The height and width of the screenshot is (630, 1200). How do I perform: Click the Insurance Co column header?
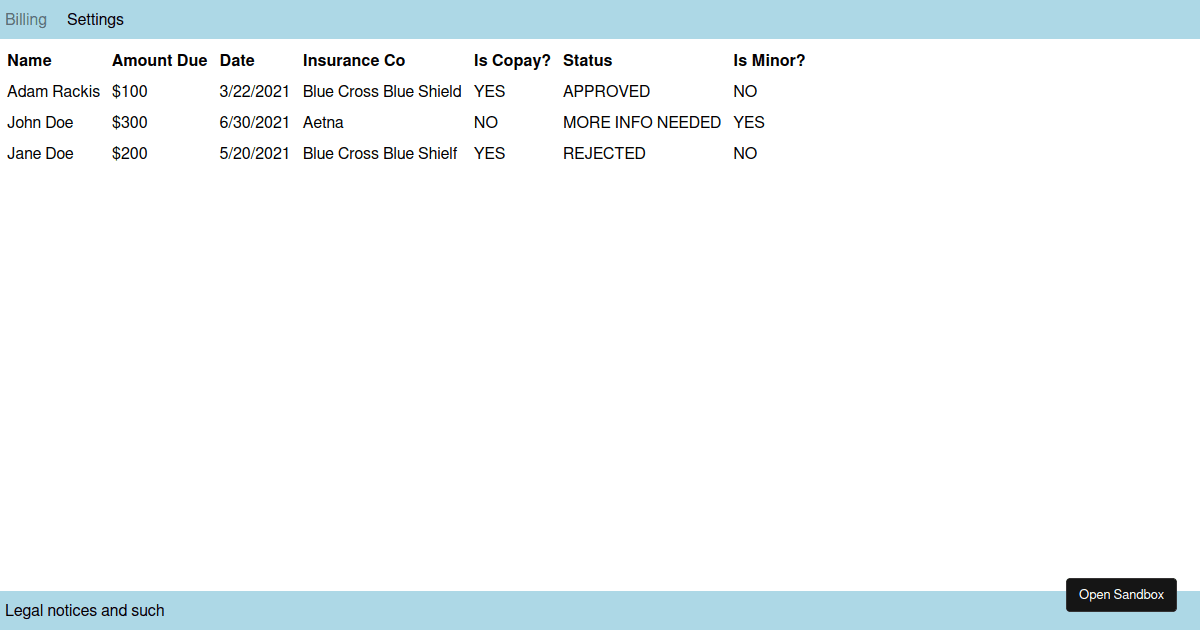(x=354, y=61)
